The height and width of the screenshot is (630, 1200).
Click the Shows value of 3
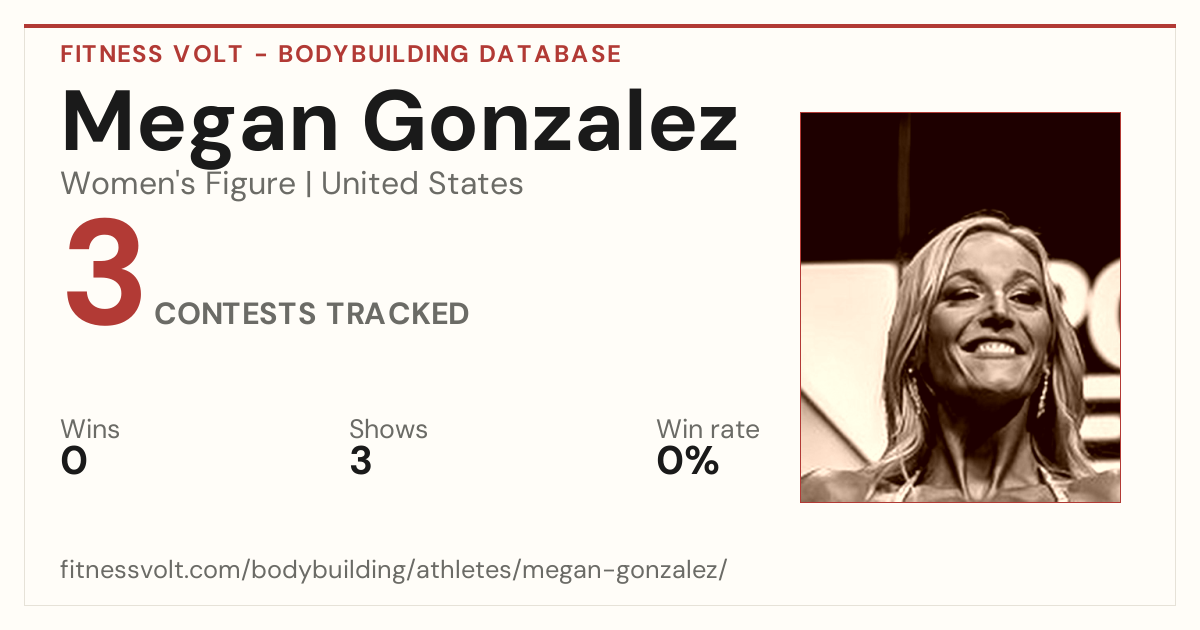[361, 462]
